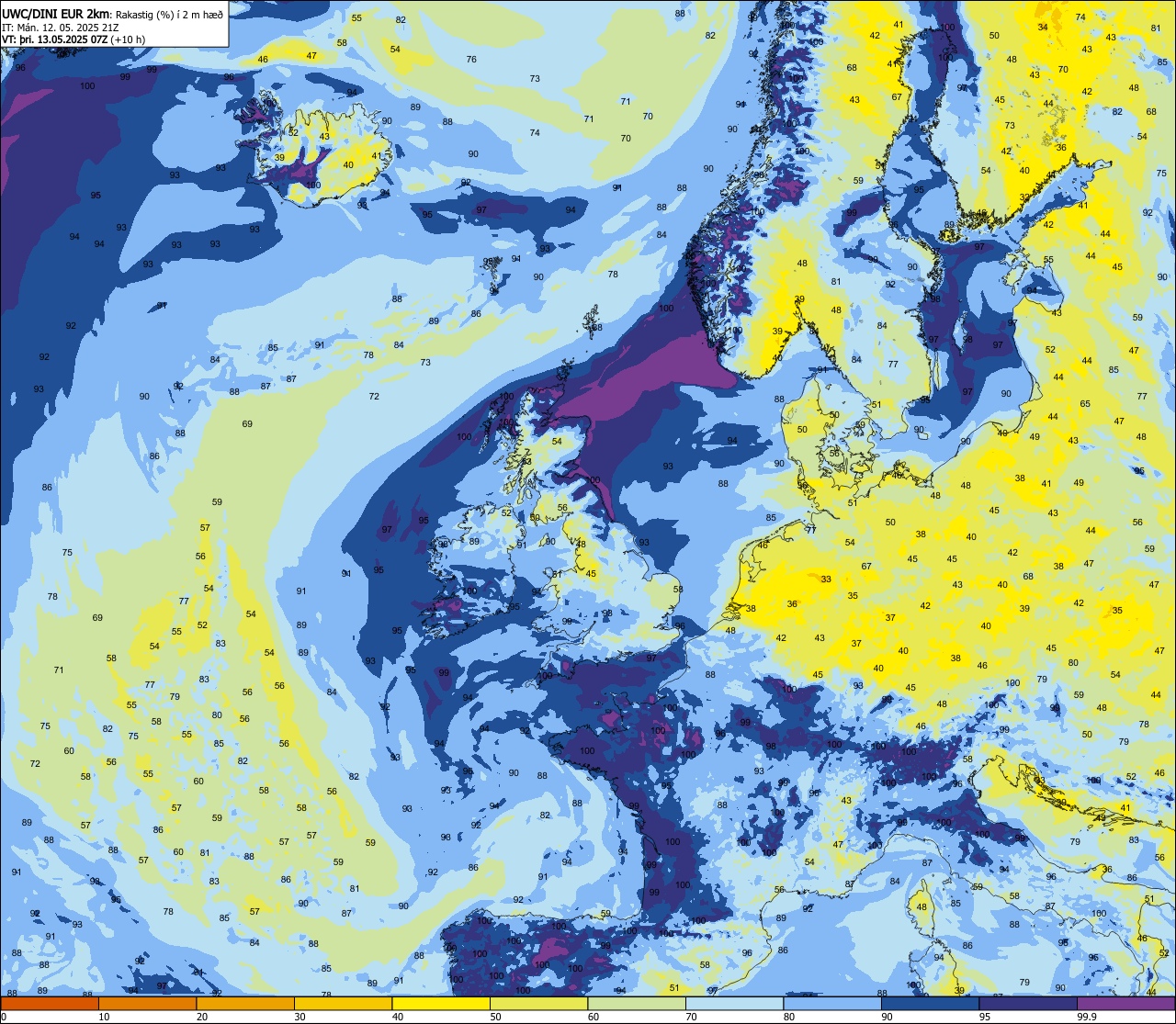The width and height of the screenshot is (1176, 1024).
Task: Select the legend swatch between 30 and 40
Action: [343, 1003]
